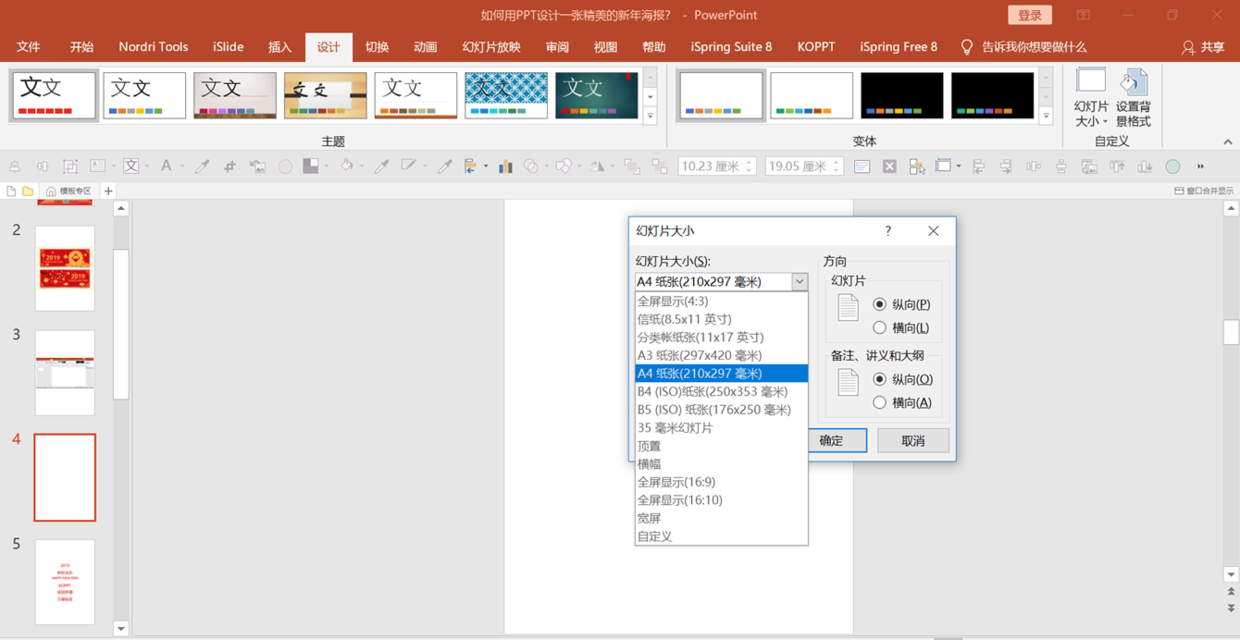
Task: Click the help question mark in dialog
Action: tap(888, 231)
